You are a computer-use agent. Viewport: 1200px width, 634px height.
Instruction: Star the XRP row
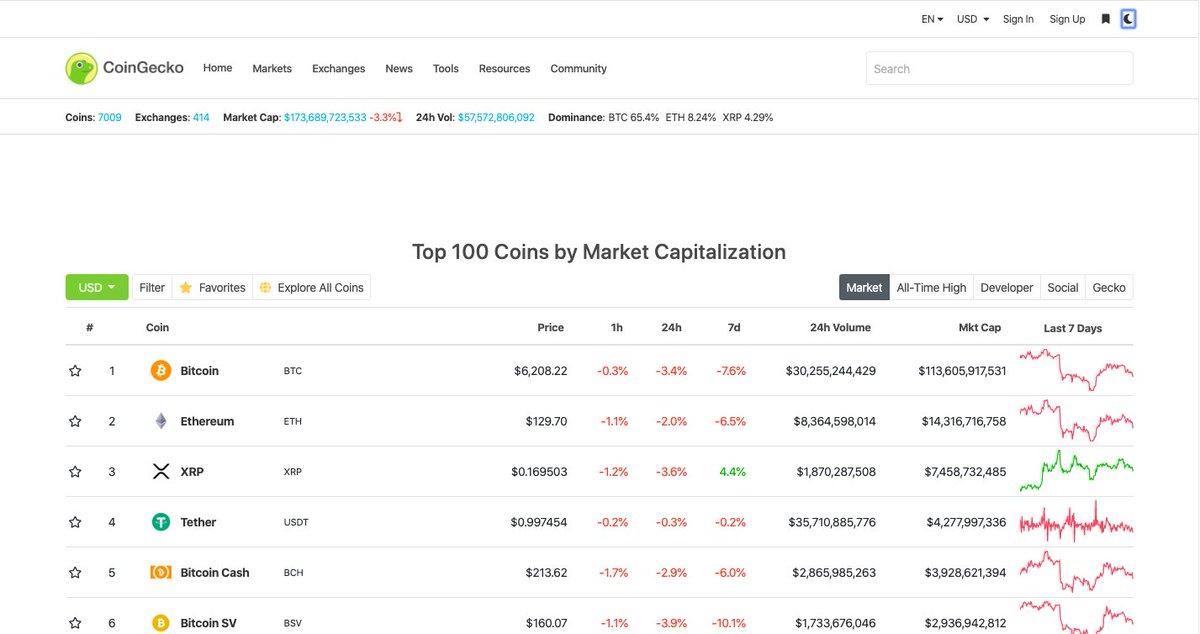[75, 472]
